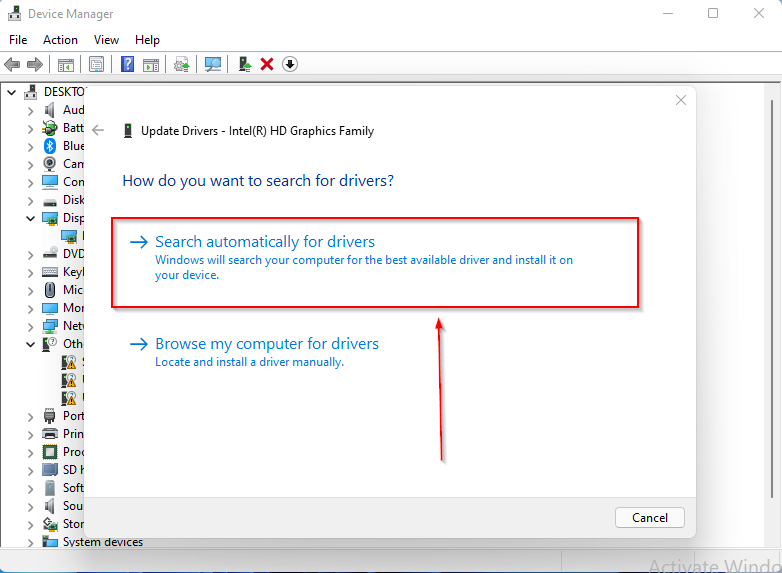Toggle the console tree toolbar icon
This screenshot has width=782, height=573.
(66, 64)
